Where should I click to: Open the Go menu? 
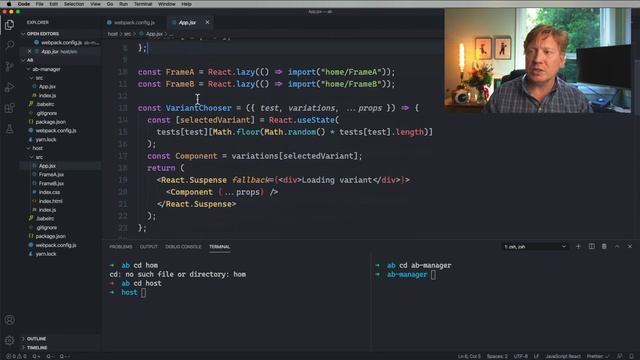110,4
